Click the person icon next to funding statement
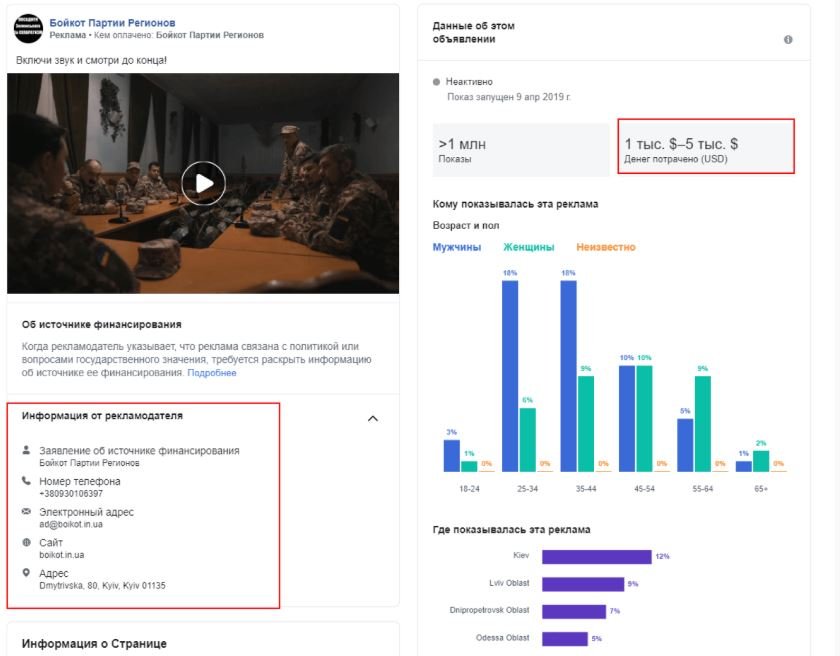 click(x=27, y=451)
